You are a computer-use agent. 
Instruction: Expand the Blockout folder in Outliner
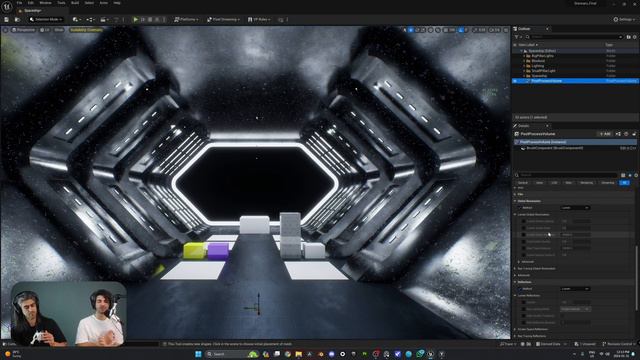(524, 61)
